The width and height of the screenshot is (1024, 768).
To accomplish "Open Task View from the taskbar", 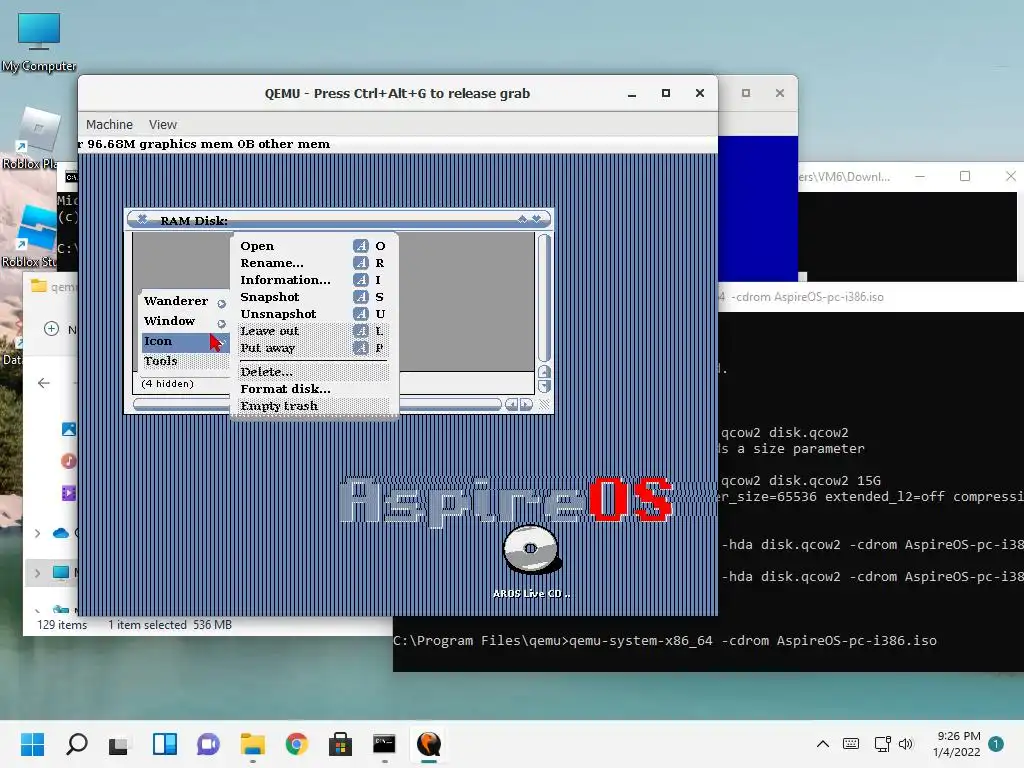I will (x=120, y=744).
